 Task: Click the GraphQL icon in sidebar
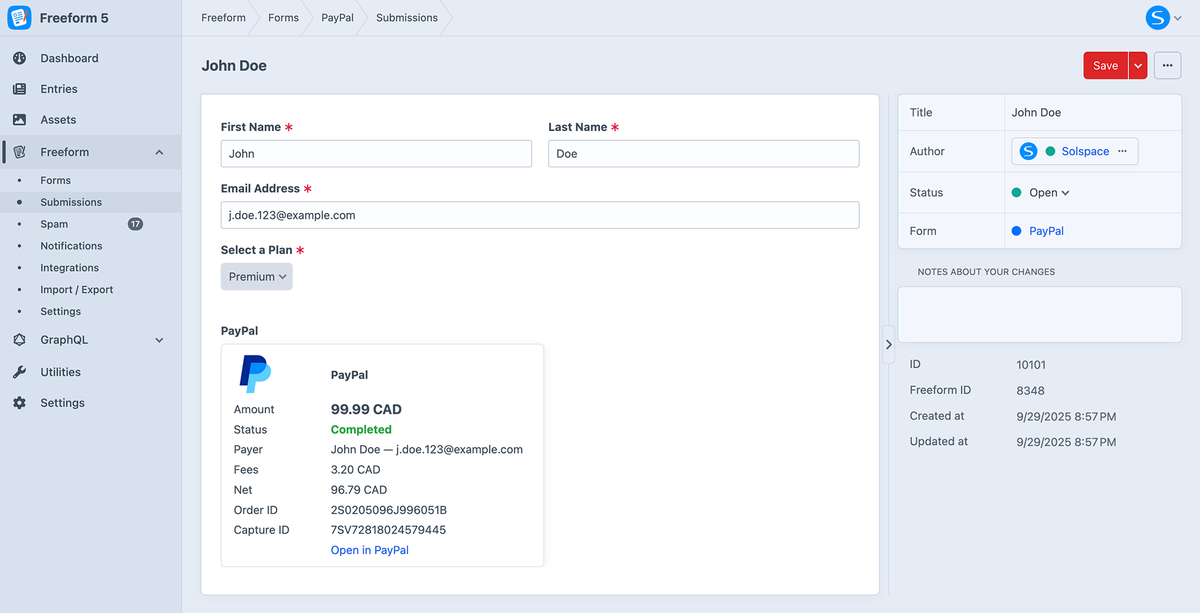click(19, 340)
